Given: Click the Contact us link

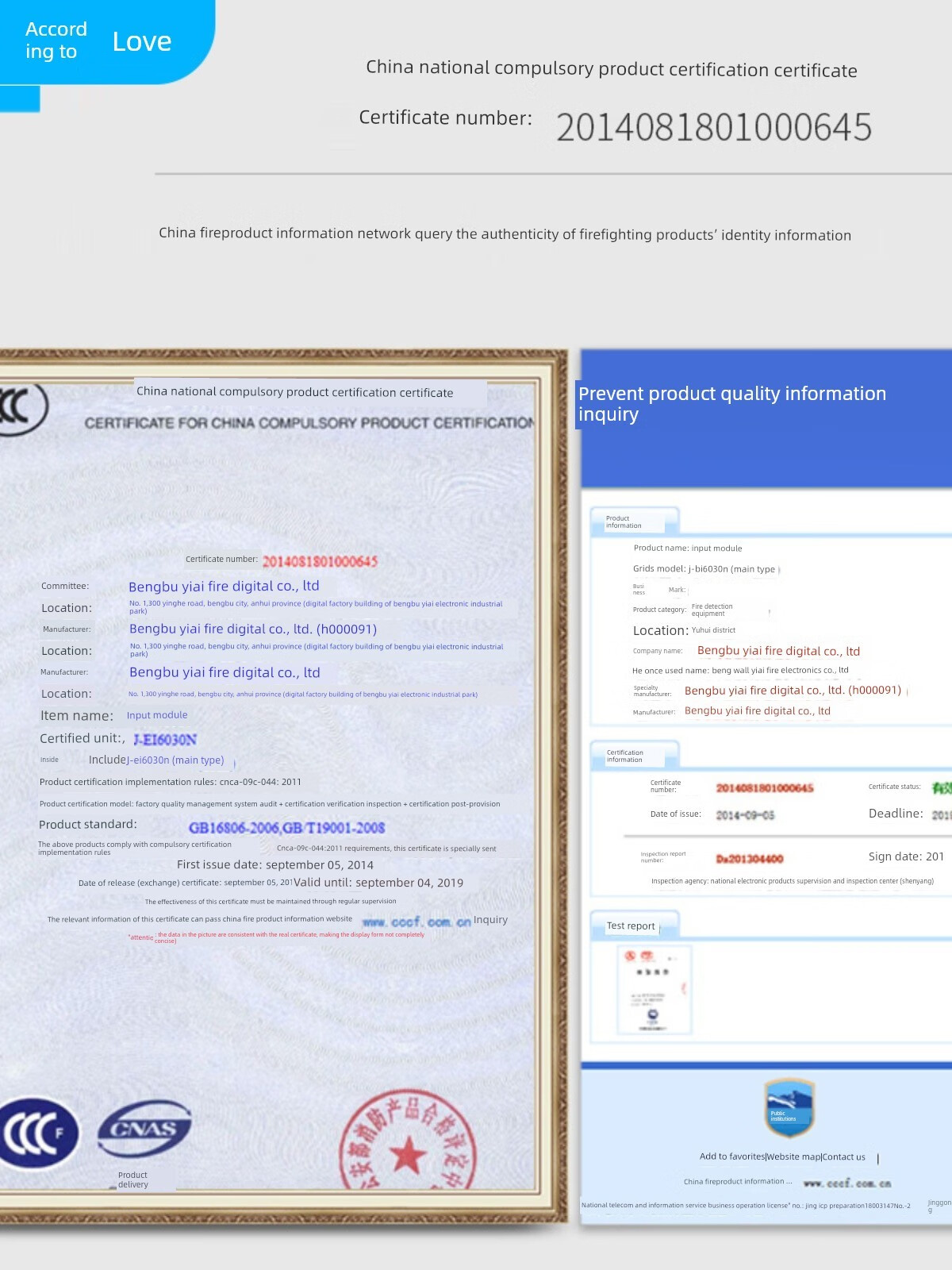Looking at the screenshot, I should click(x=843, y=1156).
